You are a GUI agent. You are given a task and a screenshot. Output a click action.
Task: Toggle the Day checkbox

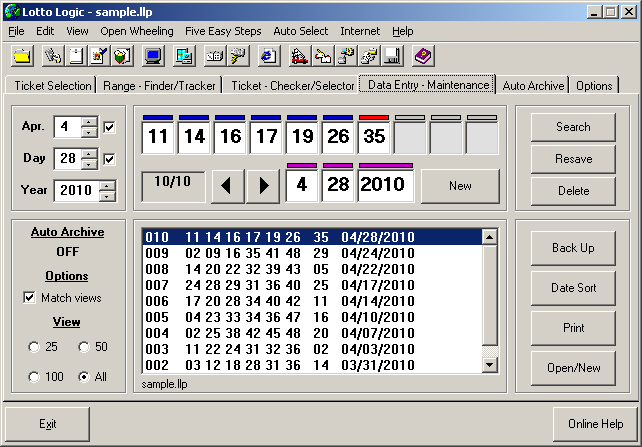(109, 159)
